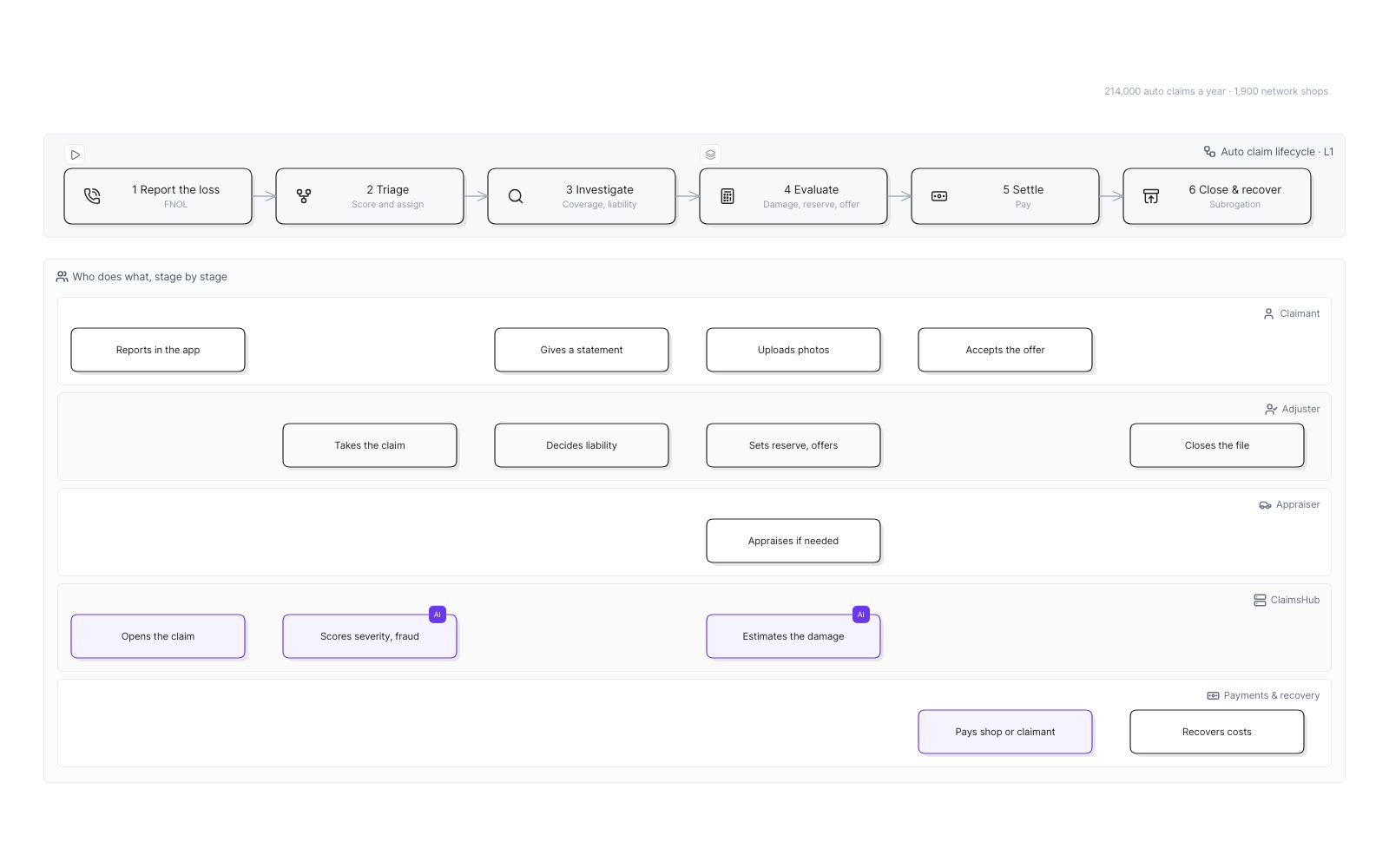Click the play icon above Report the loss

tap(76, 155)
